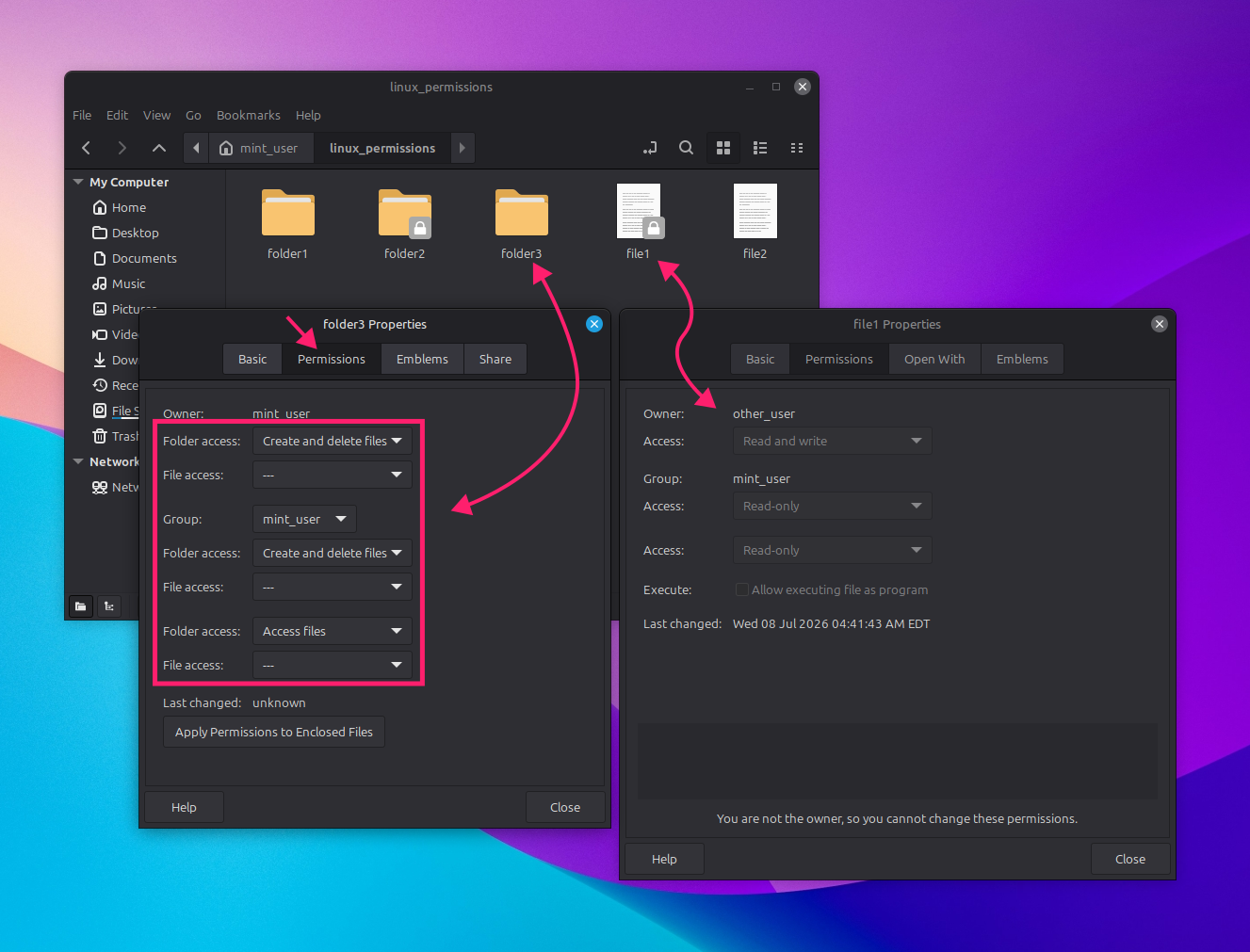Click Apply Permissions to Enclosed Files
The width and height of the screenshot is (1250, 952).
(x=274, y=732)
